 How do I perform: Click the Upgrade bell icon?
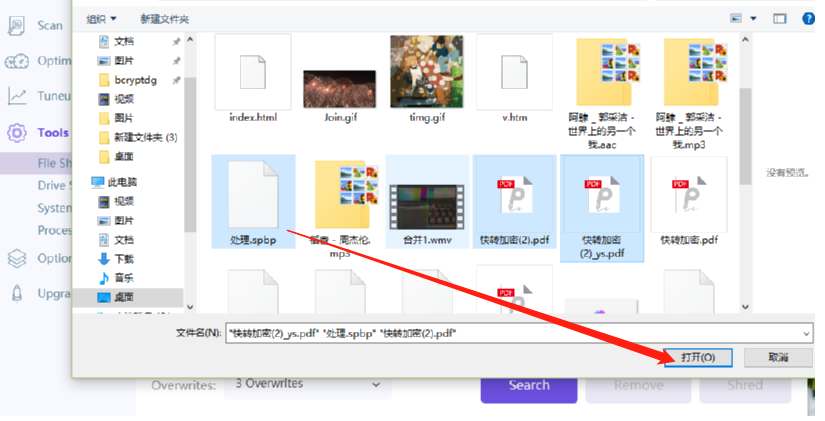coord(17,293)
